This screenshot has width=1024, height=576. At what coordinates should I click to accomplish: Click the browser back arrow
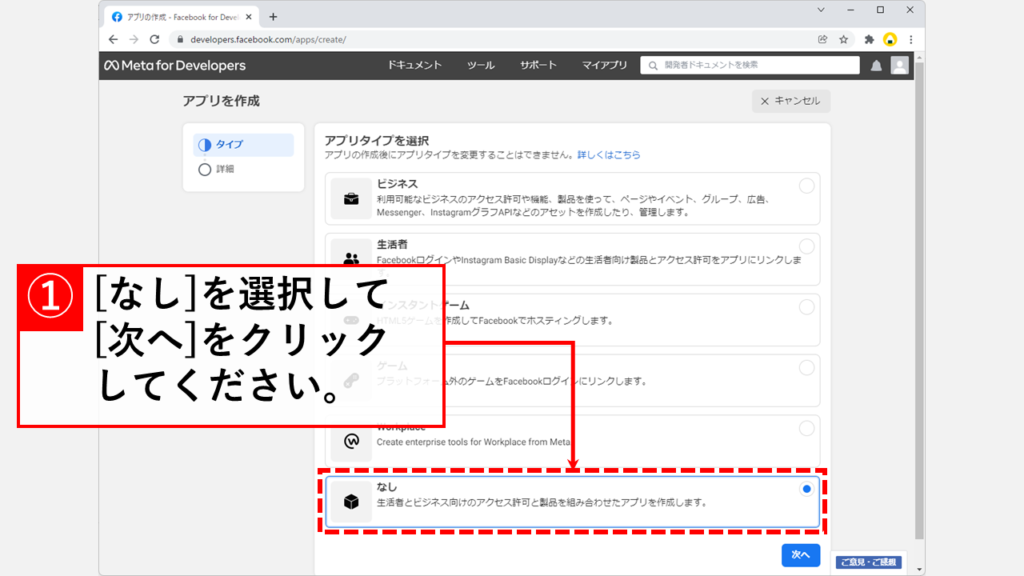tap(113, 39)
